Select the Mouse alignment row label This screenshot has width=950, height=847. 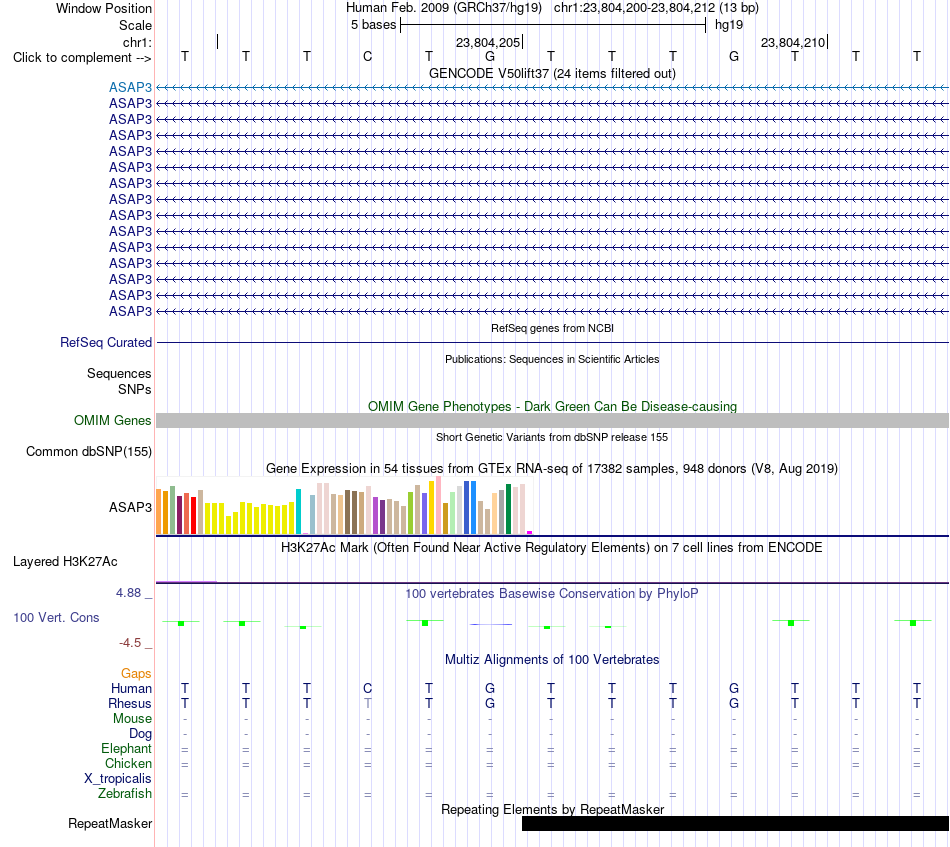pos(132,719)
